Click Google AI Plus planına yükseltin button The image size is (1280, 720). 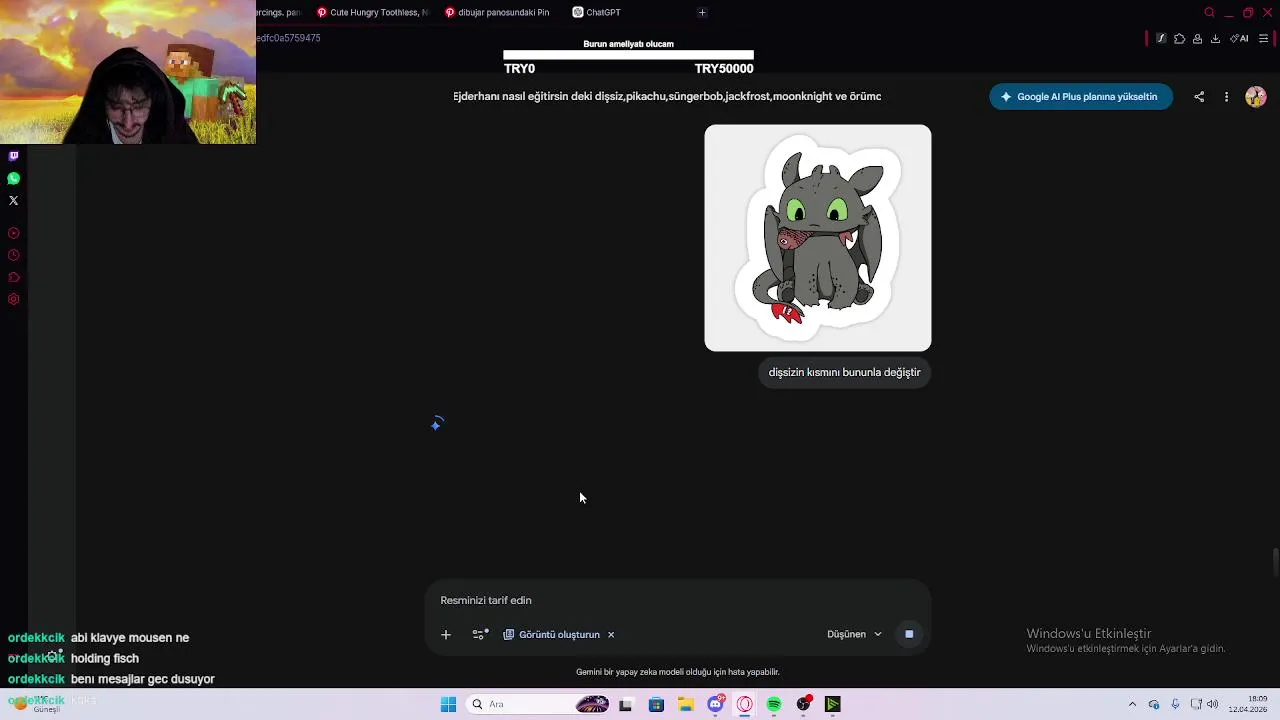(x=1080, y=97)
